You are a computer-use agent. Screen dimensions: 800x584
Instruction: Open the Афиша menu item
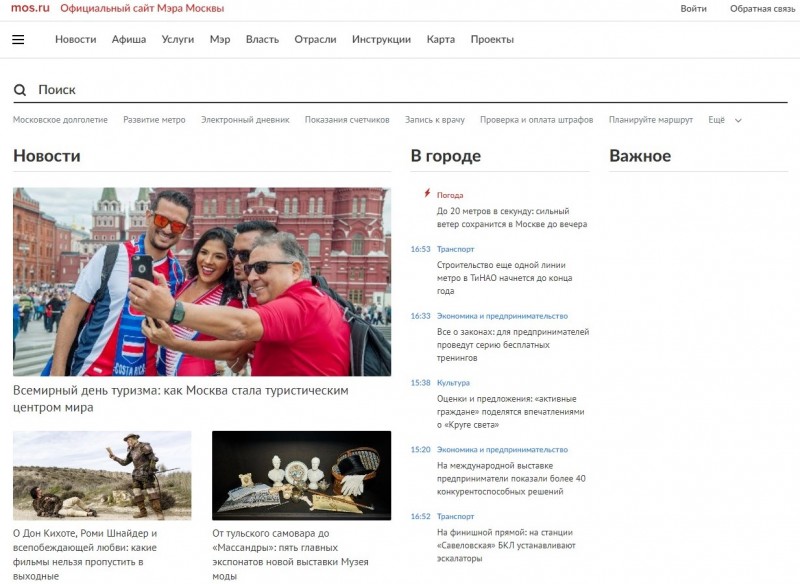(129, 40)
